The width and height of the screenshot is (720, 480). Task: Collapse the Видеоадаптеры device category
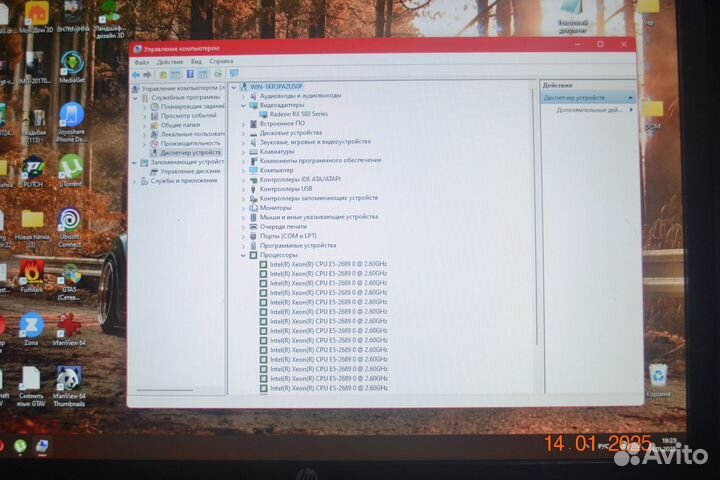pyautogui.click(x=243, y=105)
